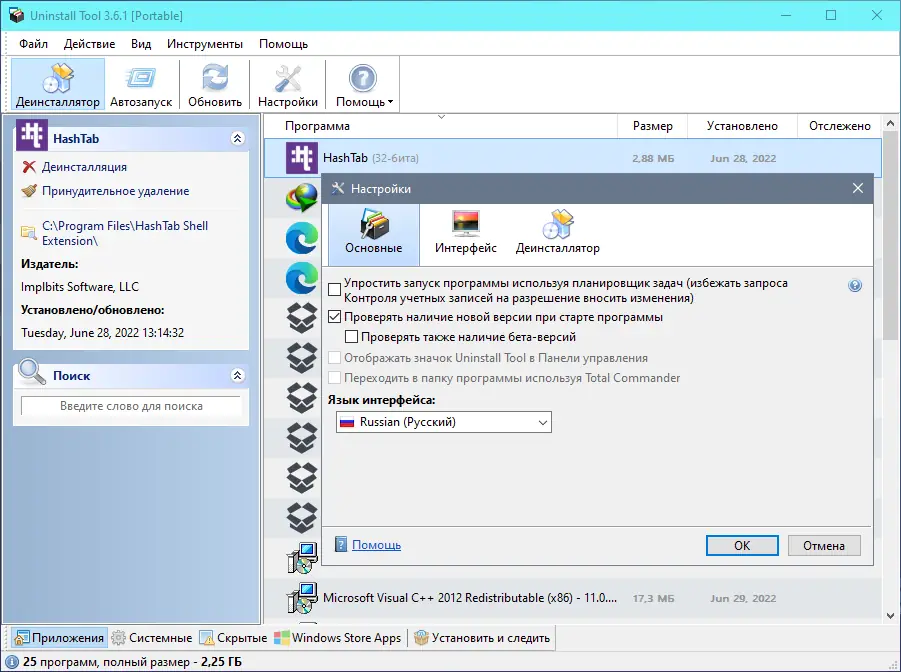901x672 pixels.
Task: Switch to Windows Store Apps tab
Action: [338, 638]
